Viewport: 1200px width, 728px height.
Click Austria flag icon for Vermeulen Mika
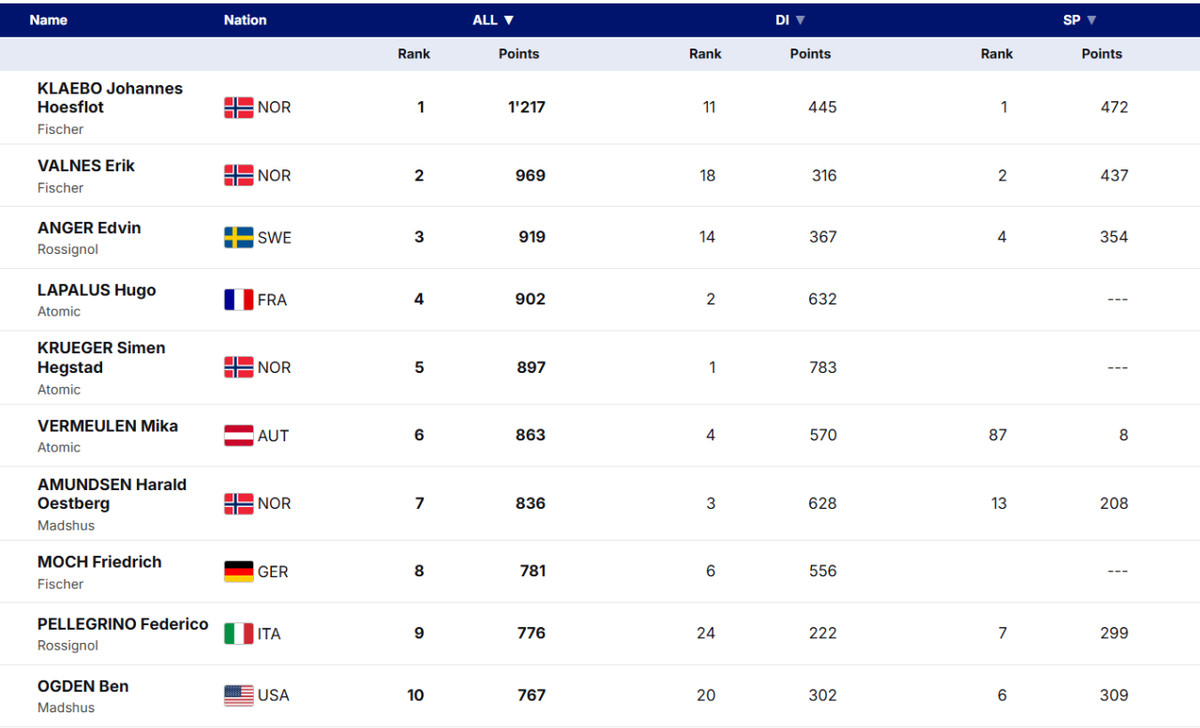(238, 435)
